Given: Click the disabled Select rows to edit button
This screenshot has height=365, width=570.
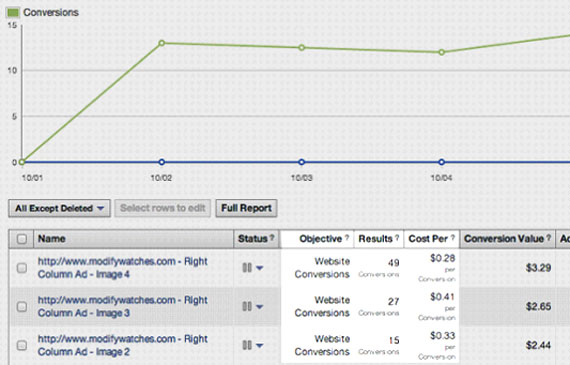Looking at the screenshot, I should coord(162,208).
